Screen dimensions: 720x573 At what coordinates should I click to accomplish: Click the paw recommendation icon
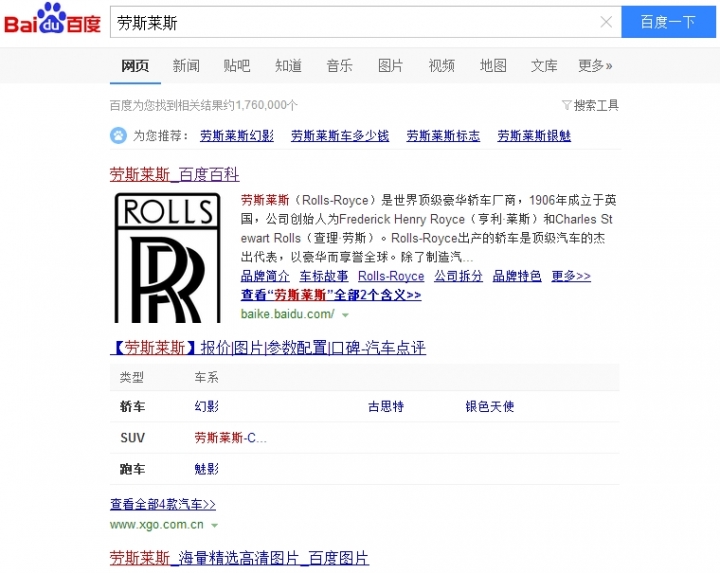pos(118,135)
